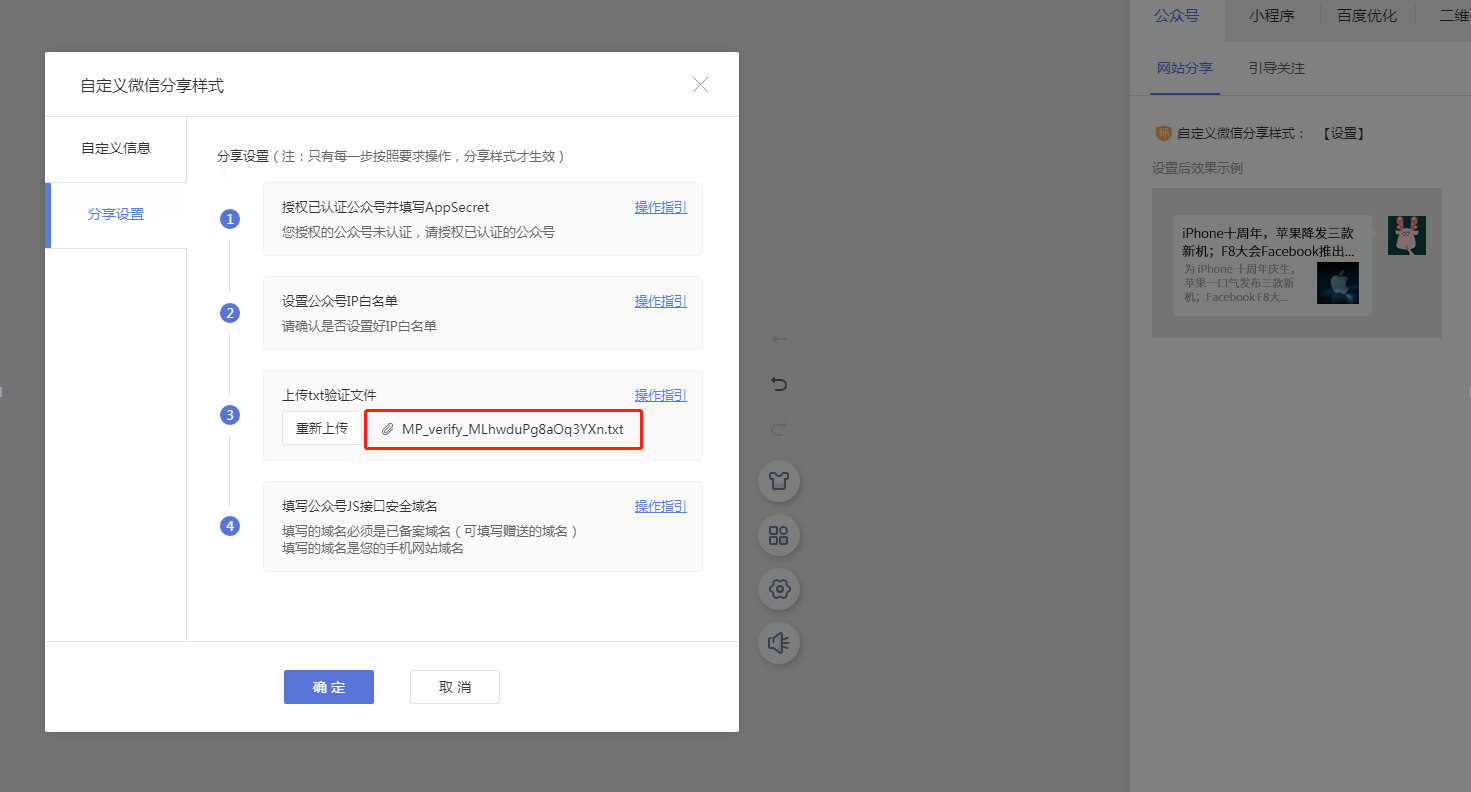
Task: Click the pink character avatar in preview
Action: pos(1407,235)
